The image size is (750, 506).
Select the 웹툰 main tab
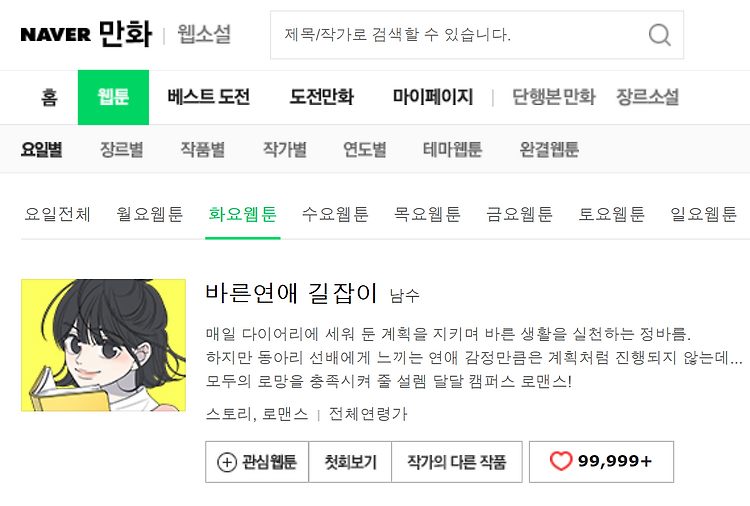113,97
